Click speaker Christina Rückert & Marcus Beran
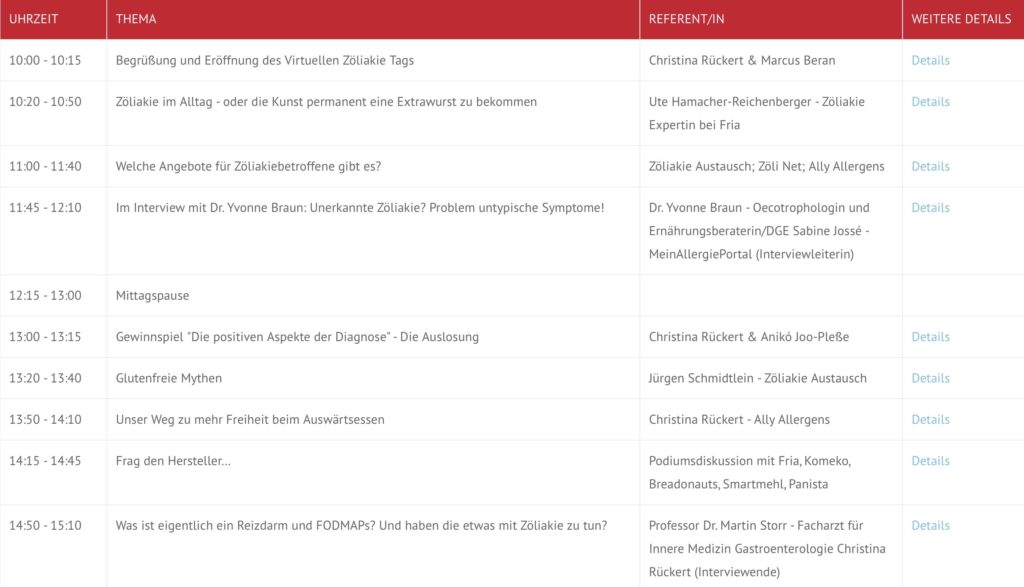 click(x=742, y=60)
